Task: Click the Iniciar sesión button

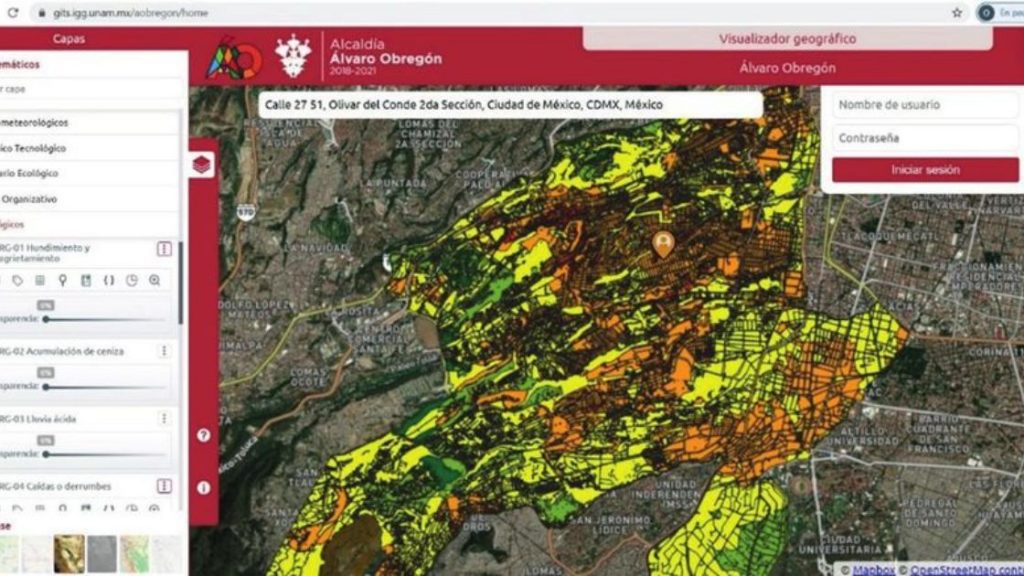Action: [x=925, y=170]
